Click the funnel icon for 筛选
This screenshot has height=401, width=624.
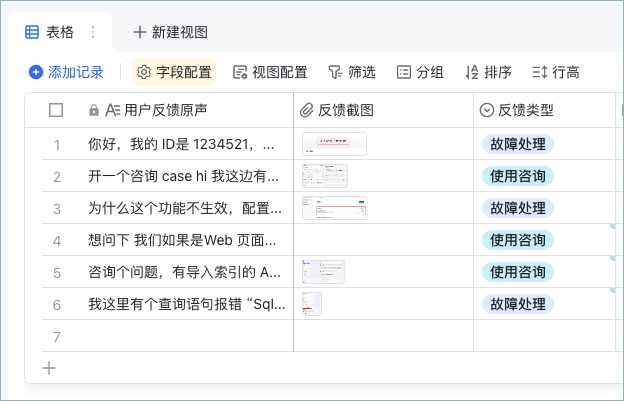[335, 72]
